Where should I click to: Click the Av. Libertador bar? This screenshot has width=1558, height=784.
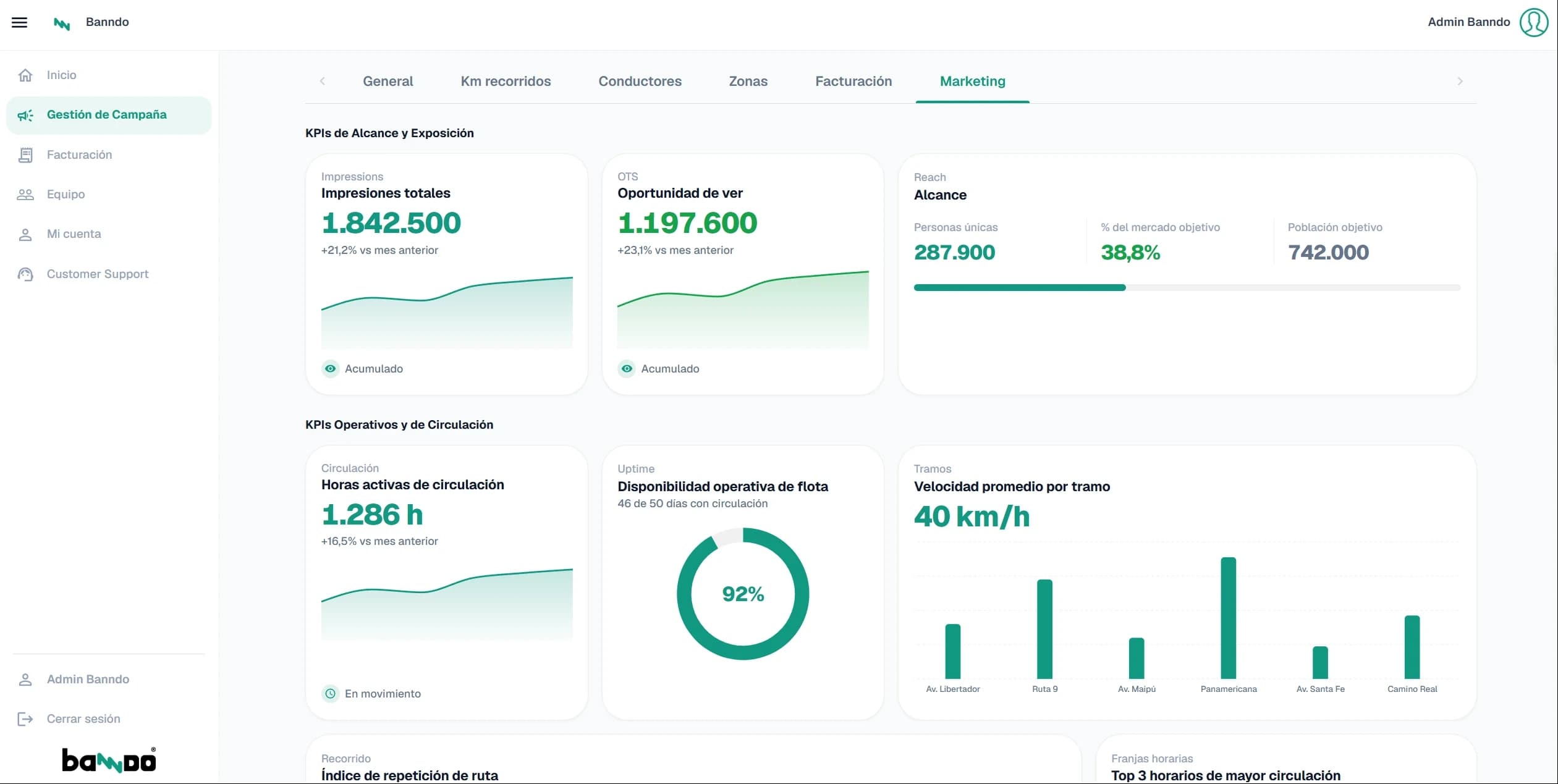(952, 651)
